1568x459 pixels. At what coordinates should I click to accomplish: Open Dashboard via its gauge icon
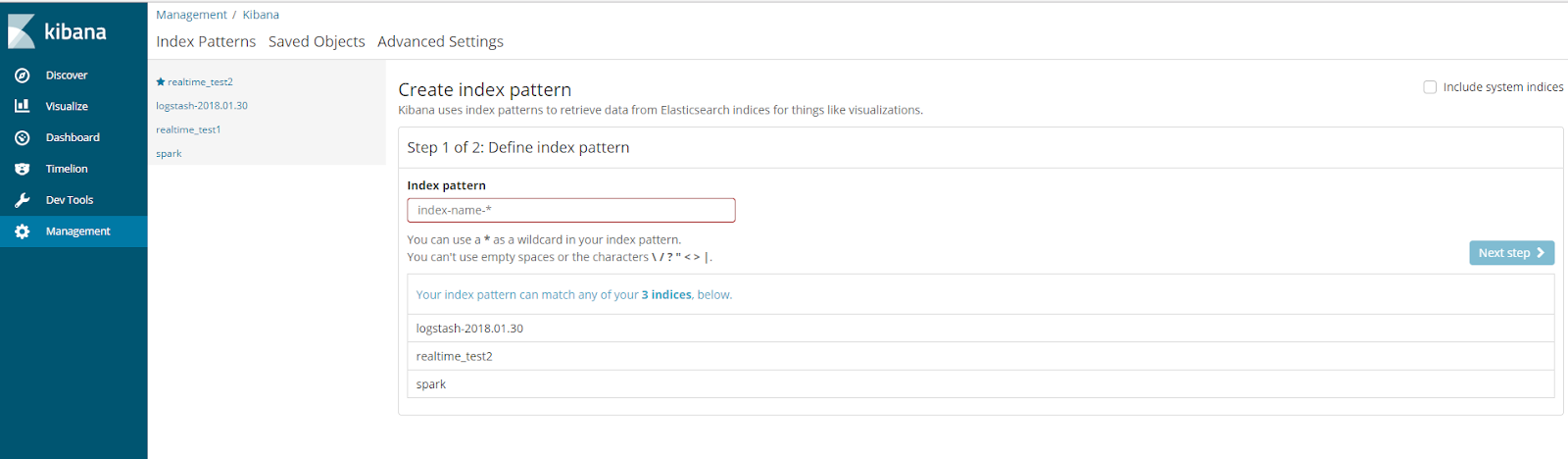click(x=22, y=137)
